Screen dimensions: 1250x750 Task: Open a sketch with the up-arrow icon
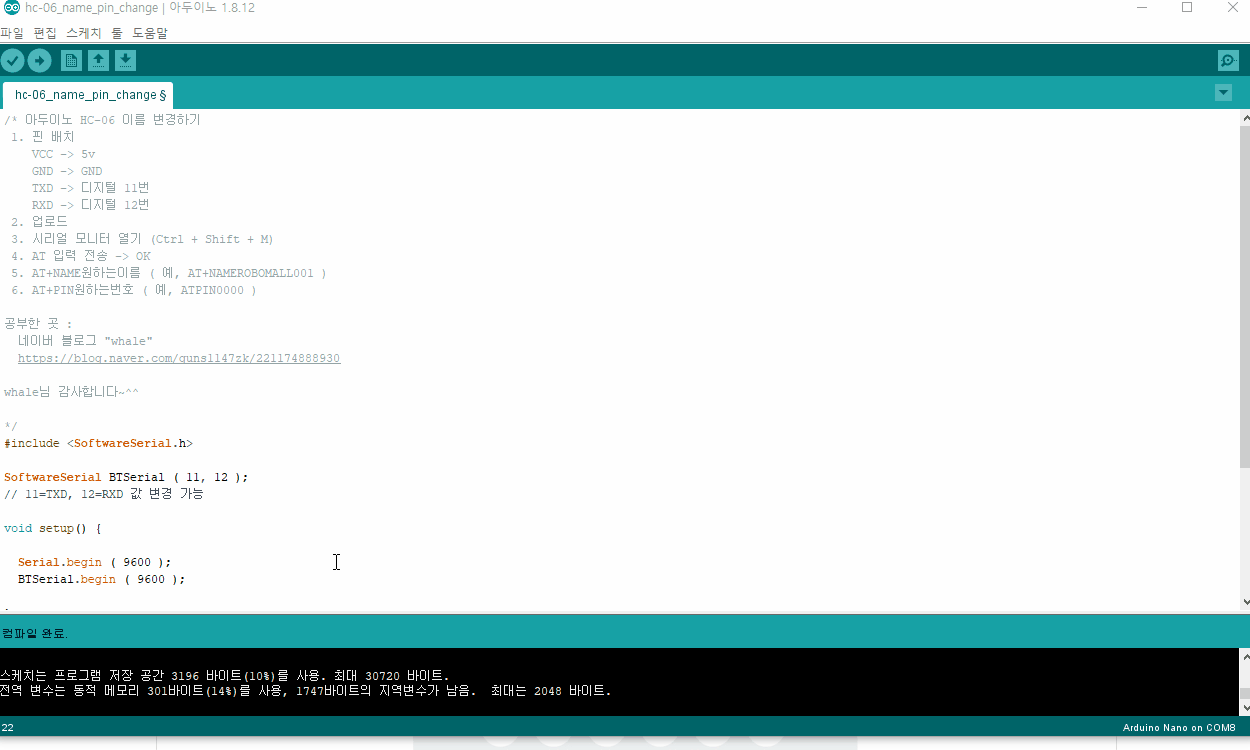[x=98, y=61]
